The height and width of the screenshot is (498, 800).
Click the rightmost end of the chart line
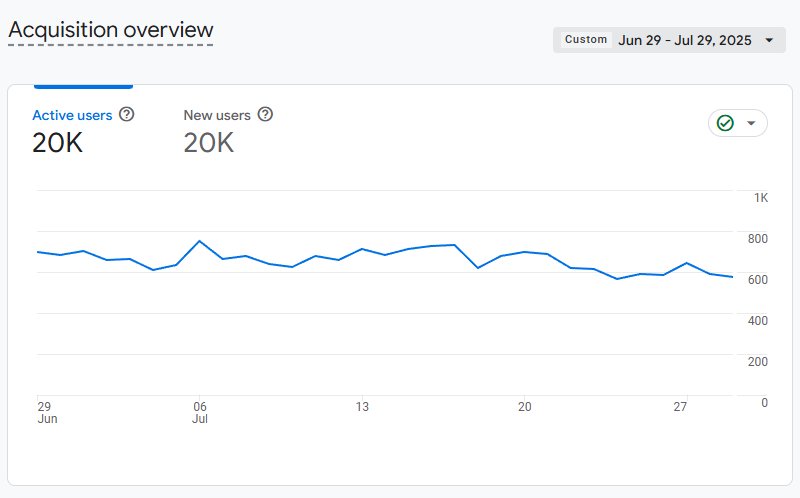point(732,277)
